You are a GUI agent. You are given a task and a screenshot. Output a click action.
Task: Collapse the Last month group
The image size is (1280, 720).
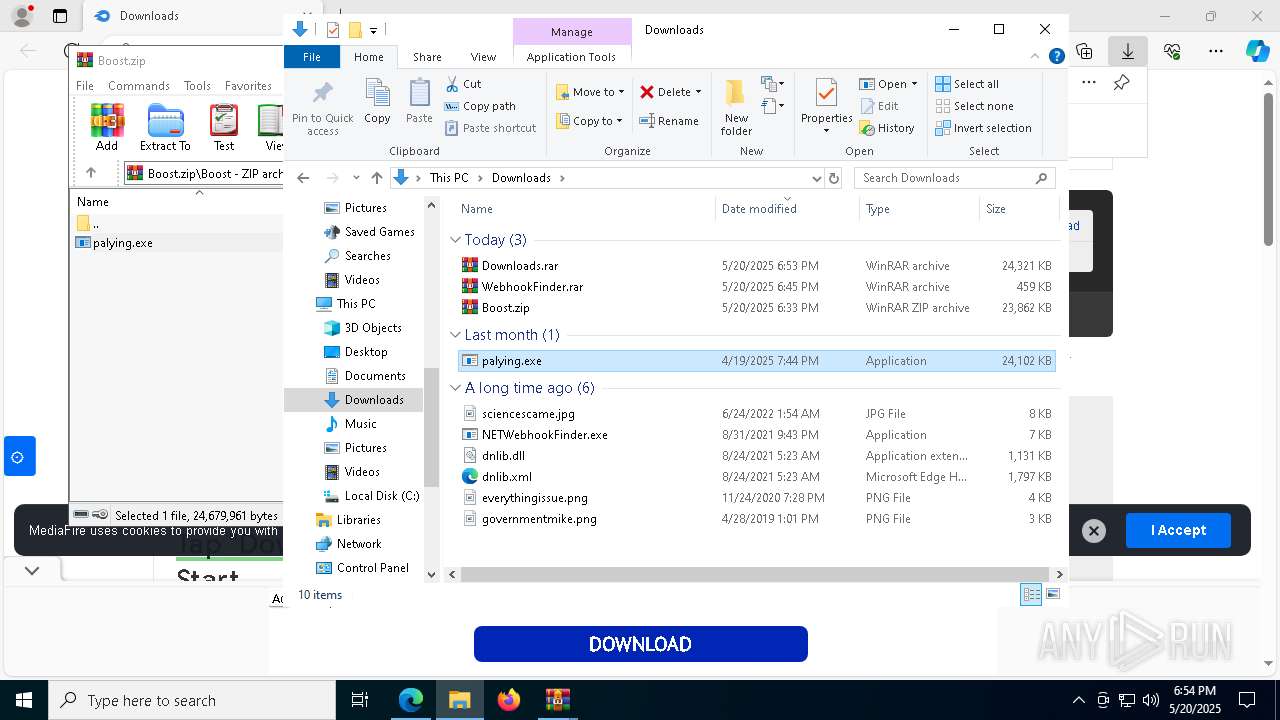pos(456,335)
